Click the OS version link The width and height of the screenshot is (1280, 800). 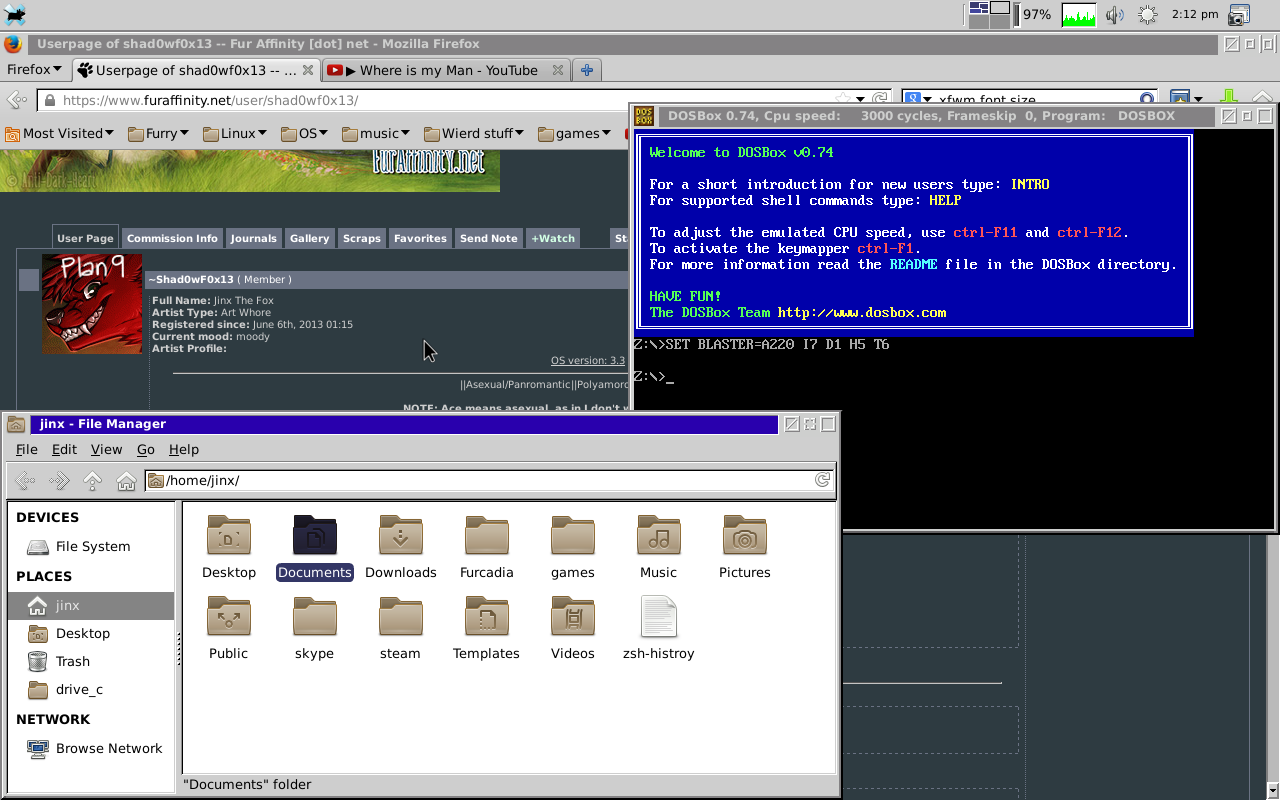[588, 360]
